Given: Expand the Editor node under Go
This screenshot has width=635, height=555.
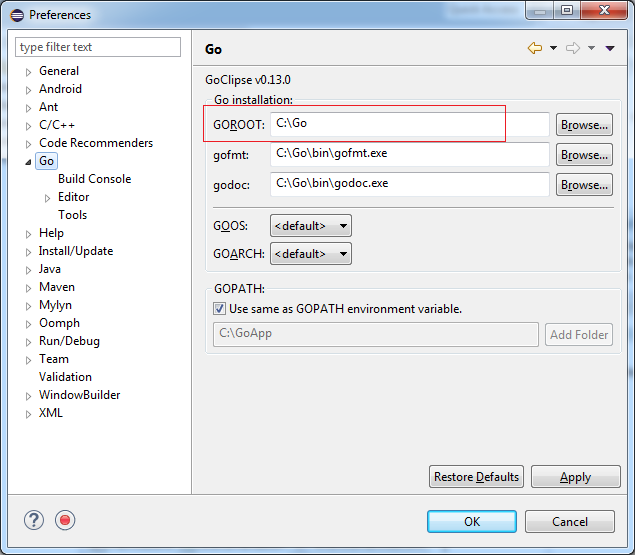Looking at the screenshot, I should tap(47, 198).
